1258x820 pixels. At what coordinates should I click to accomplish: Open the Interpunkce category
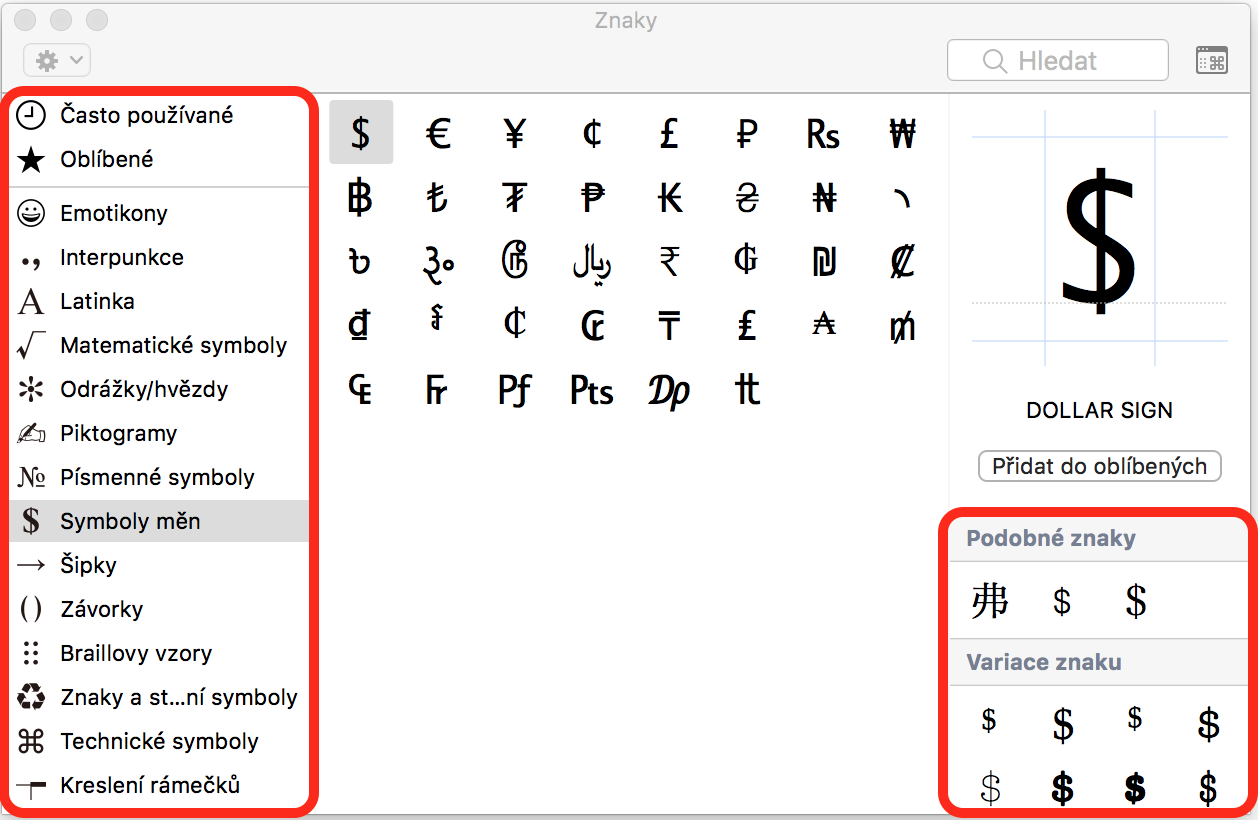click(122, 257)
